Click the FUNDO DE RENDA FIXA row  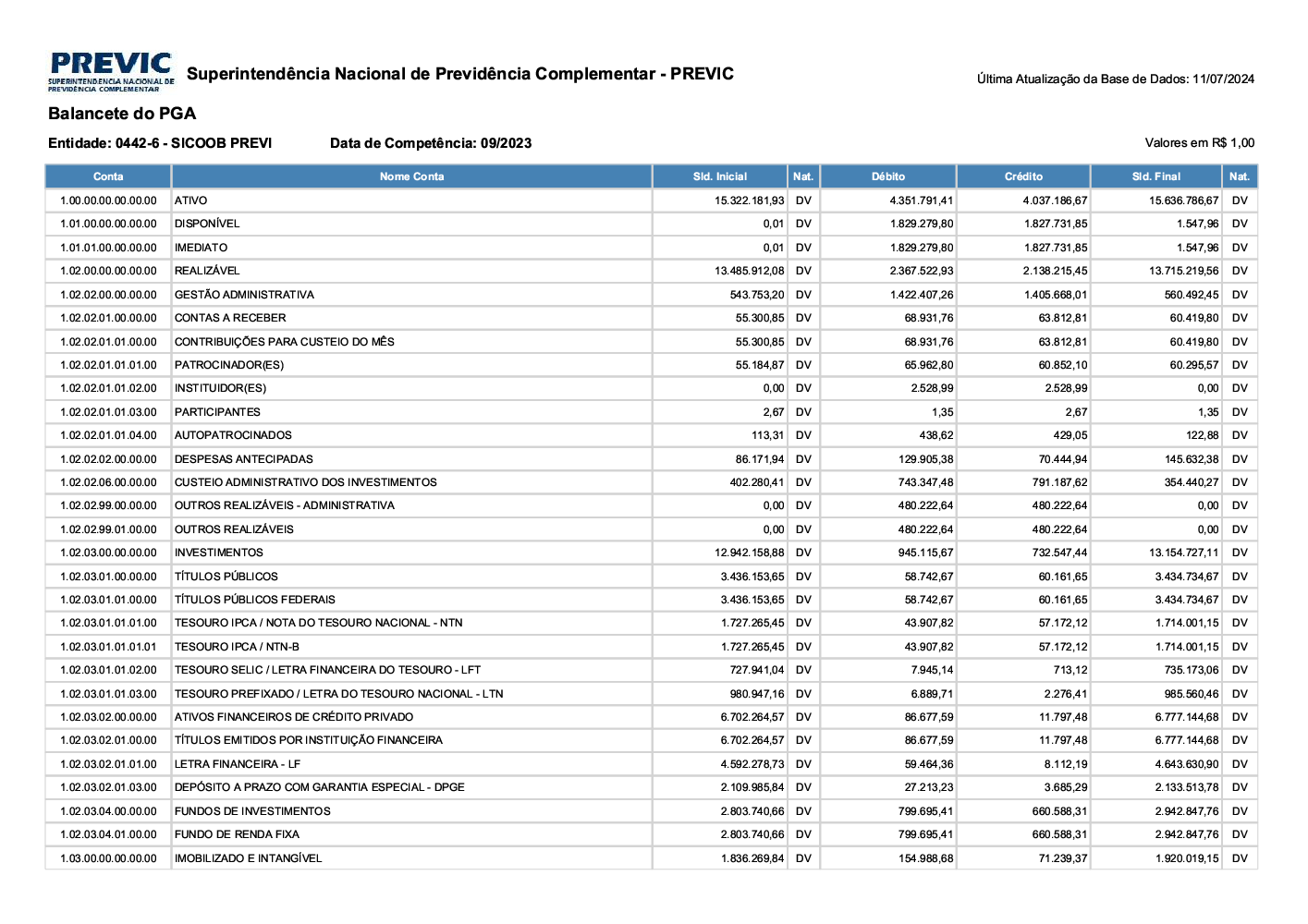(237, 834)
